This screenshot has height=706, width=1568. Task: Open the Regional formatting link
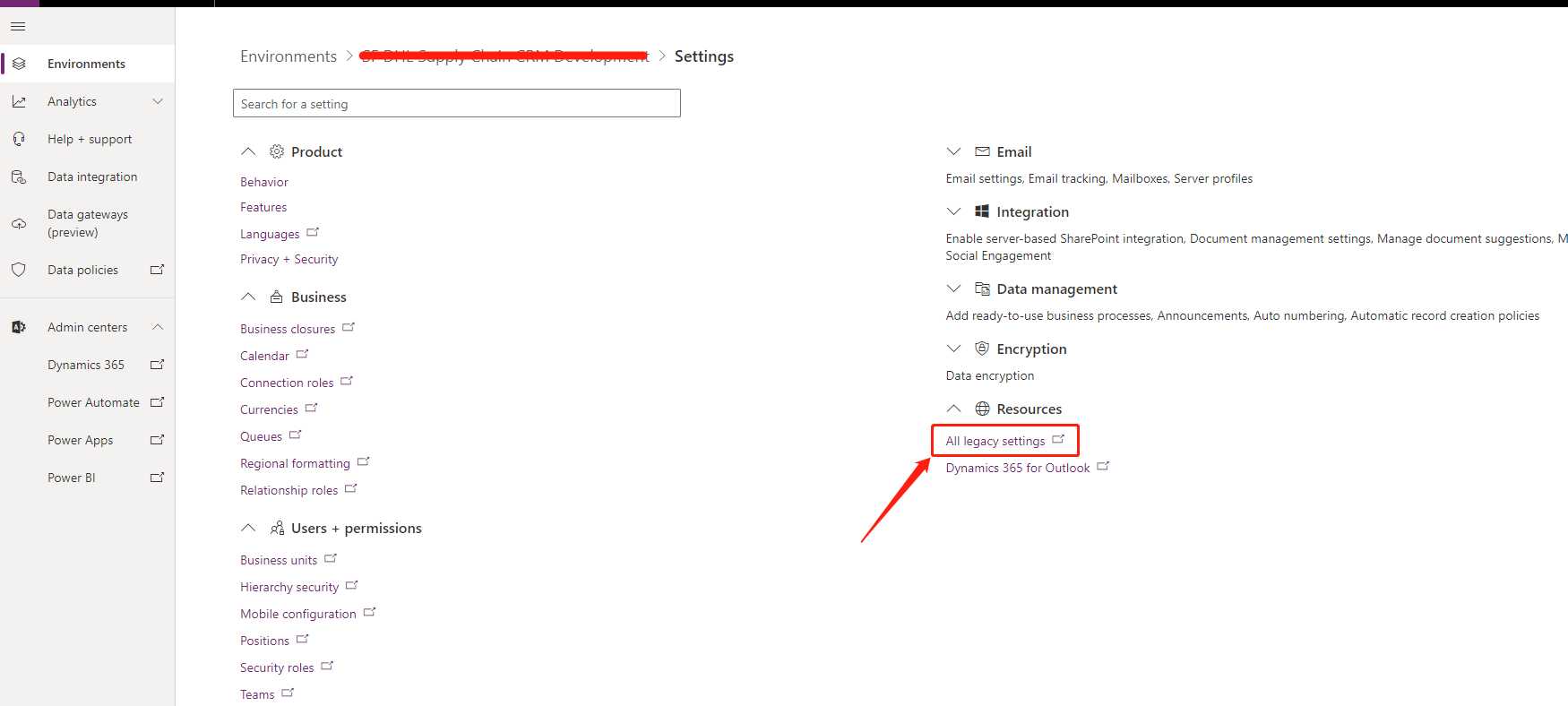[x=295, y=463]
